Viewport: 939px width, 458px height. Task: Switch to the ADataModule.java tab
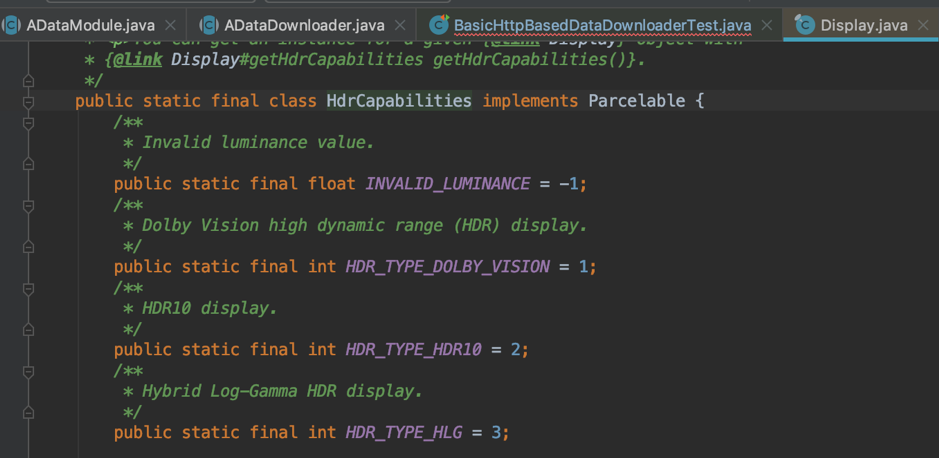90,25
